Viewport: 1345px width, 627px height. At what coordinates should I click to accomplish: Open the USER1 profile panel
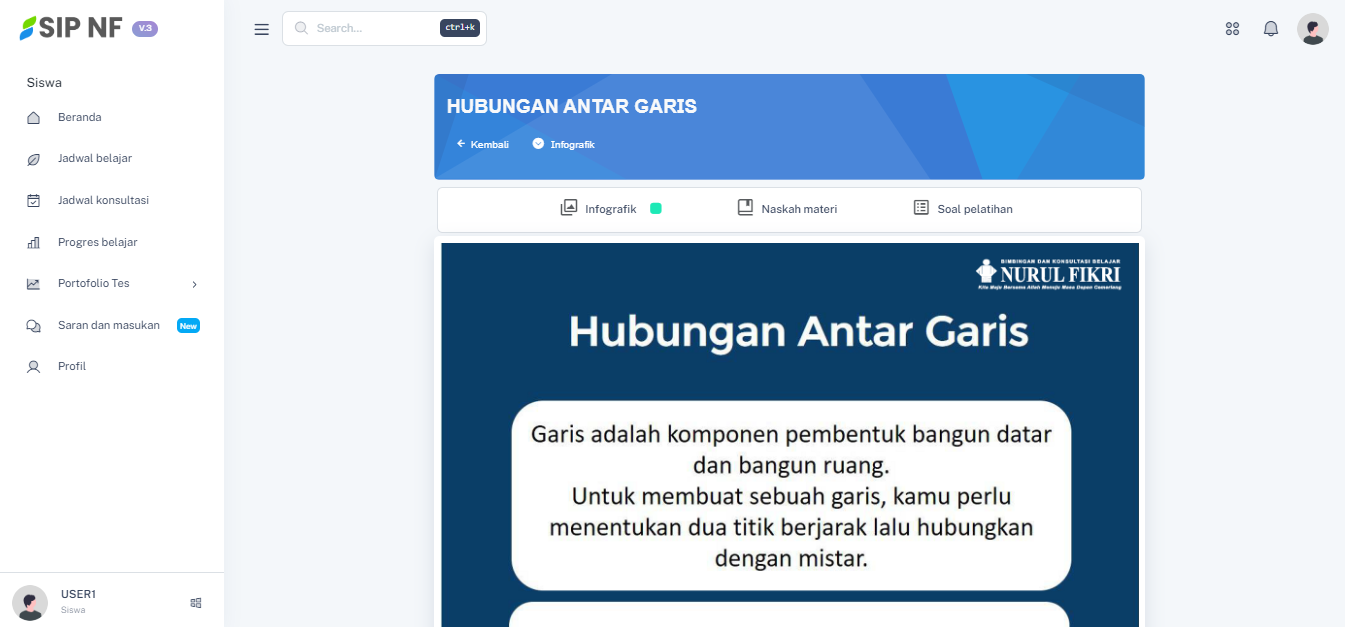78,601
